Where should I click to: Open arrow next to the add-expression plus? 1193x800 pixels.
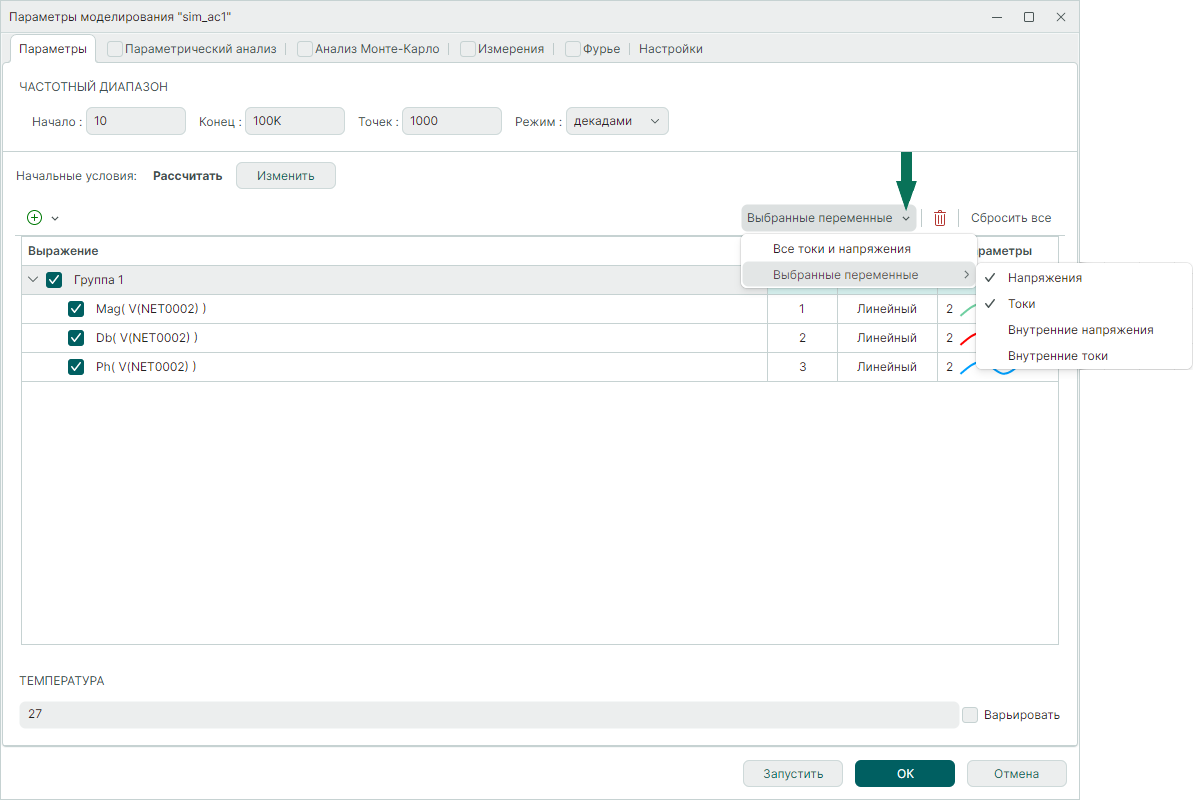pos(55,218)
